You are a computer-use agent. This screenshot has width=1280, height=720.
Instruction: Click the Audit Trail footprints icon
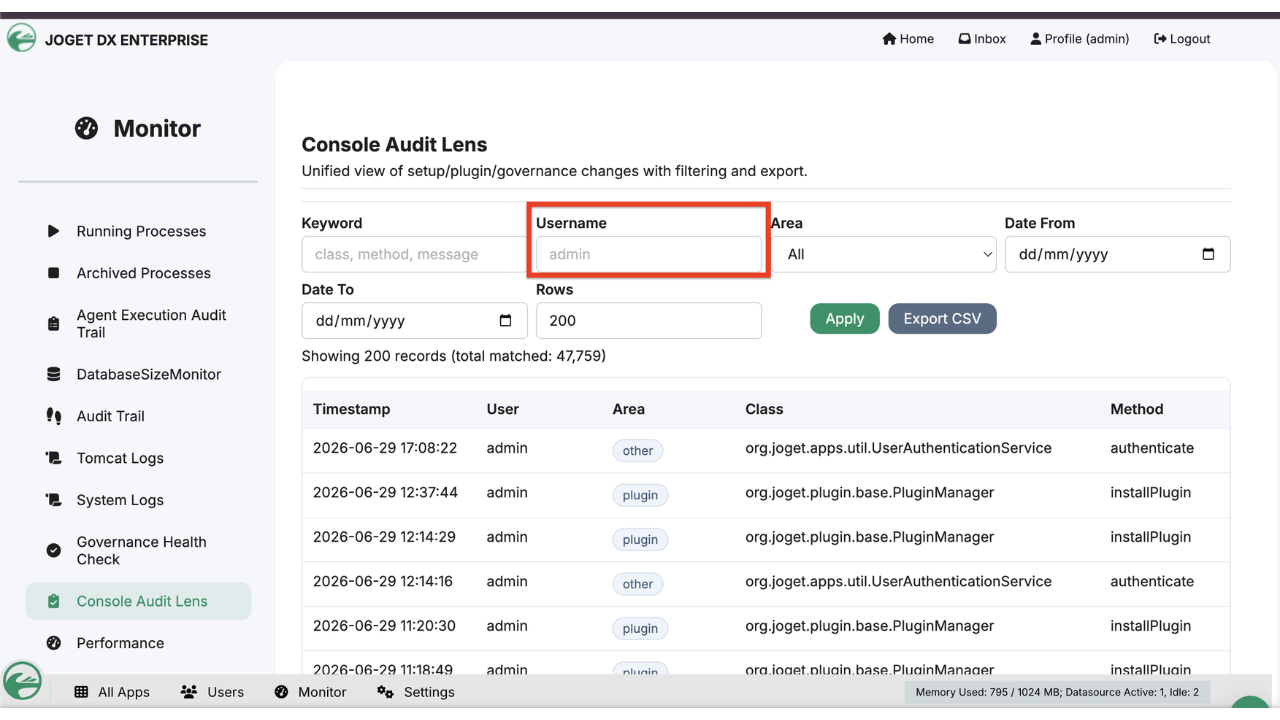(54, 416)
